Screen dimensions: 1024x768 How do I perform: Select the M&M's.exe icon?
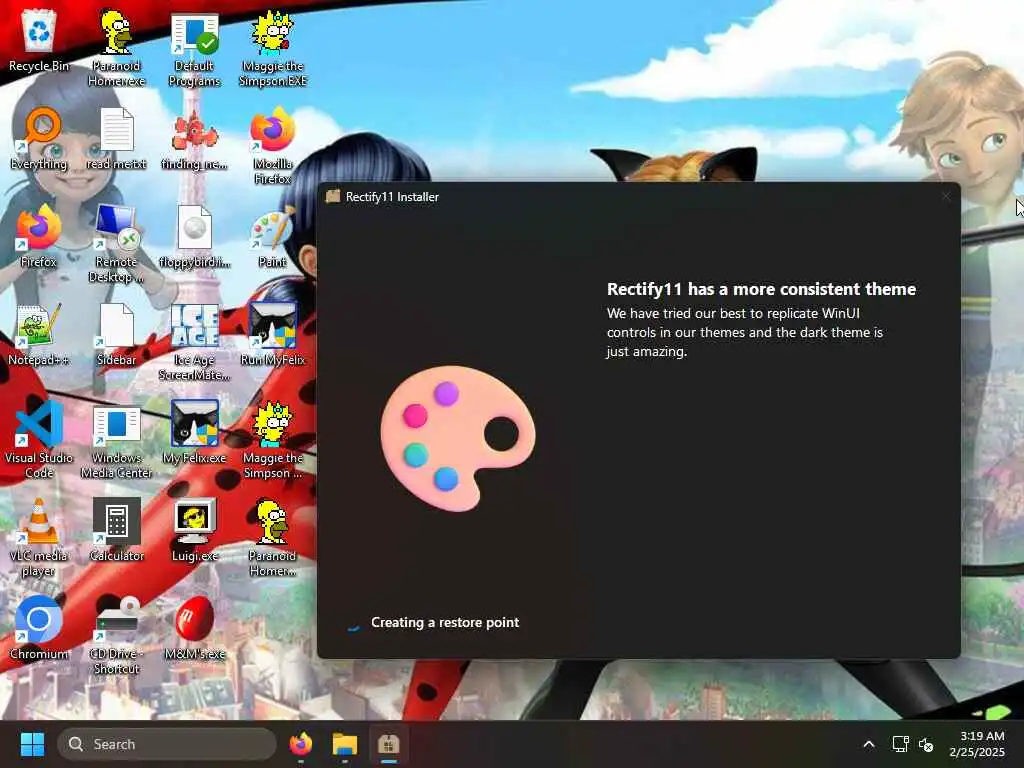pyautogui.click(x=195, y=629)
